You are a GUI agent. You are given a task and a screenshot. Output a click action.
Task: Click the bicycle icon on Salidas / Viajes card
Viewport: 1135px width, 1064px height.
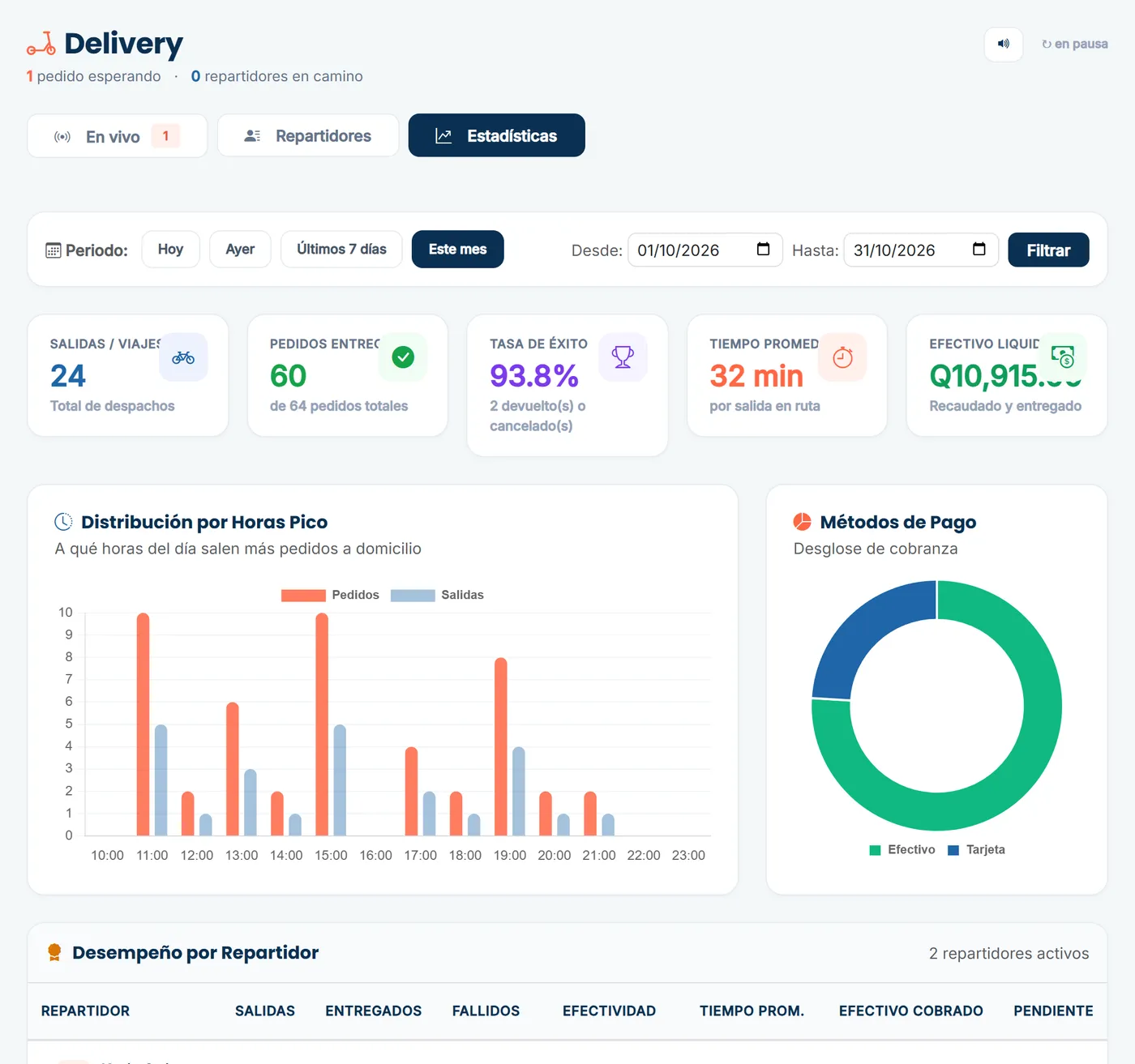tap(183, 357)
